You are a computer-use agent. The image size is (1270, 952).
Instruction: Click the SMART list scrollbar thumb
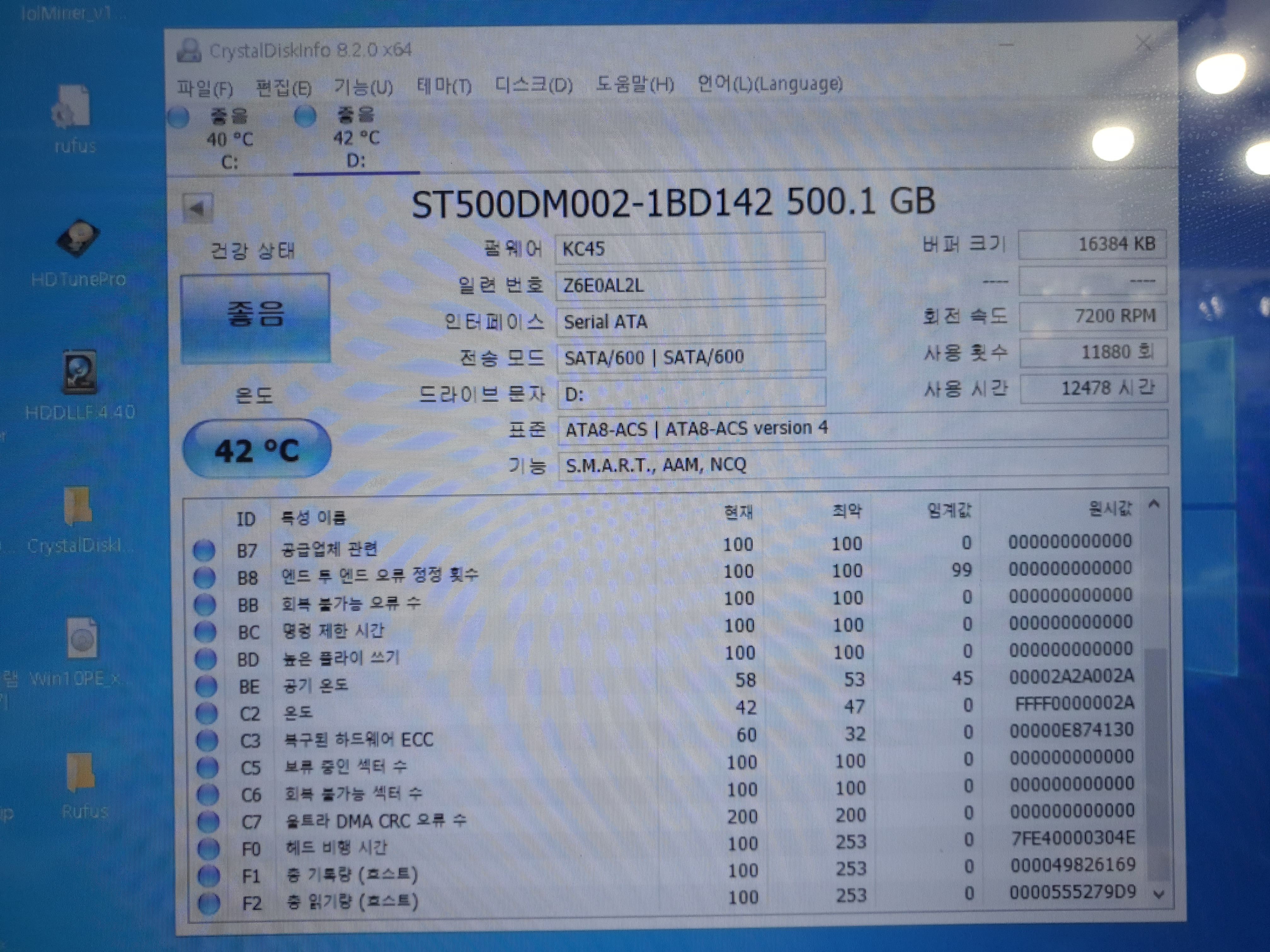[1157, 764]
